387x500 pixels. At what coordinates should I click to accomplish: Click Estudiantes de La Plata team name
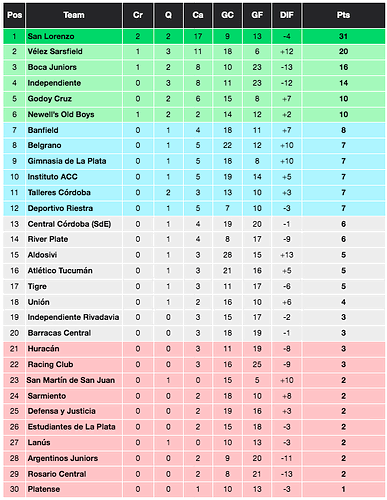pos(71,427)
